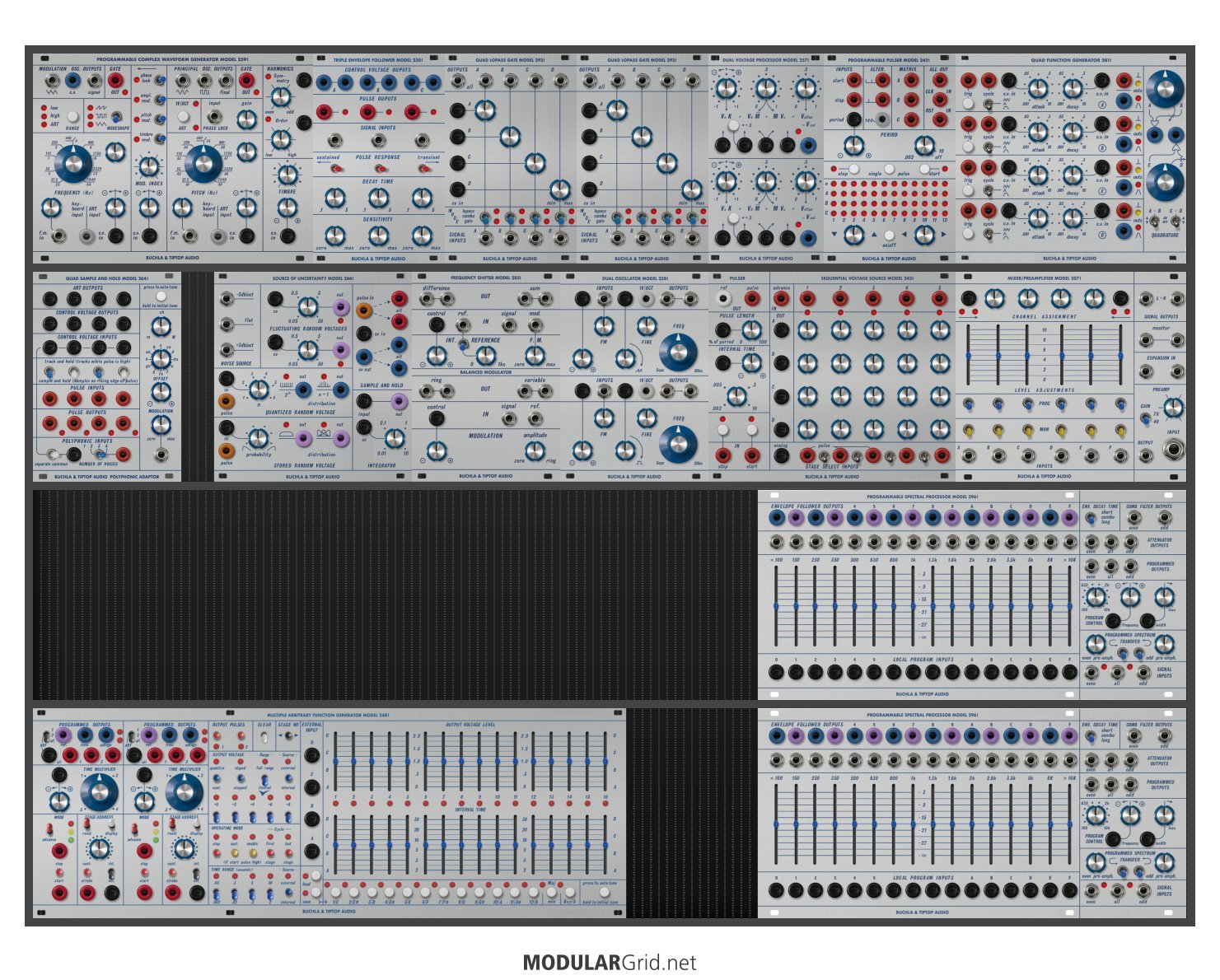Screen dimensions: 1220x980
Task: Toggle the phase lock switch on Model 259t
Action: pyautogui.click(x=160, y=80)
